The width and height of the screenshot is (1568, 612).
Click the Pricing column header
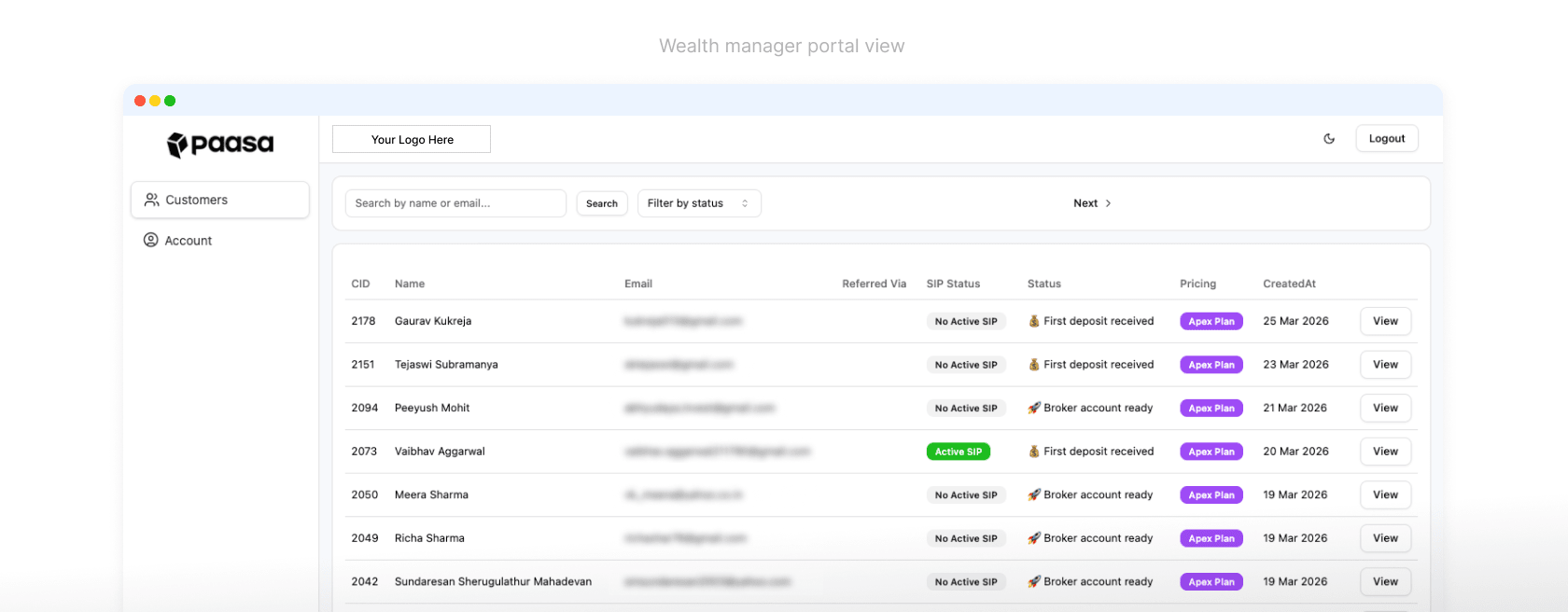[x=1198, y=284]
